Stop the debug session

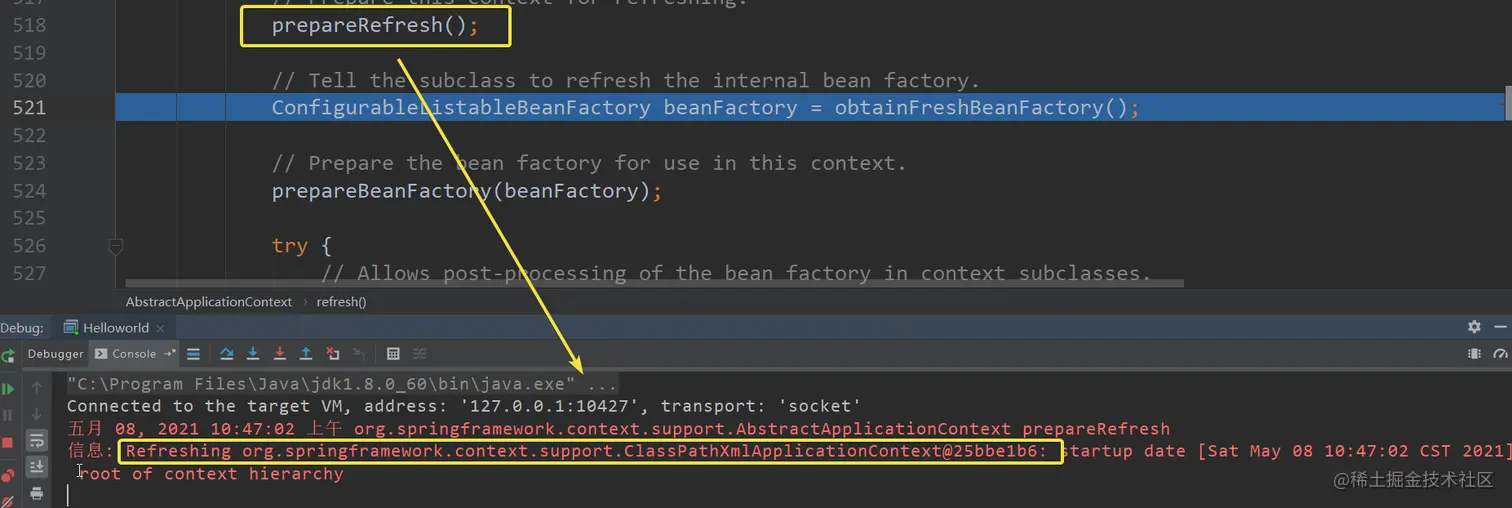click(x=7, y=442)
